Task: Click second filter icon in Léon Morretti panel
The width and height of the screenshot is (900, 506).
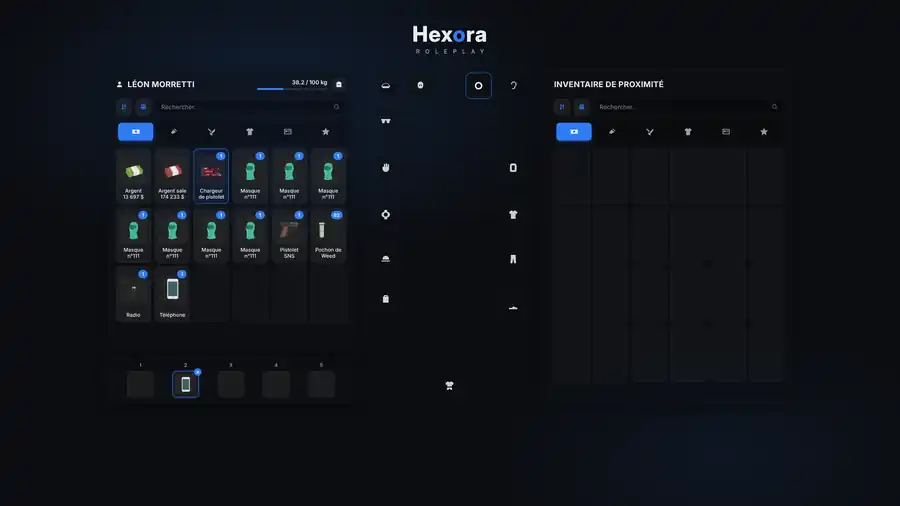Action: pyautogui.click(x=143, y=107)
